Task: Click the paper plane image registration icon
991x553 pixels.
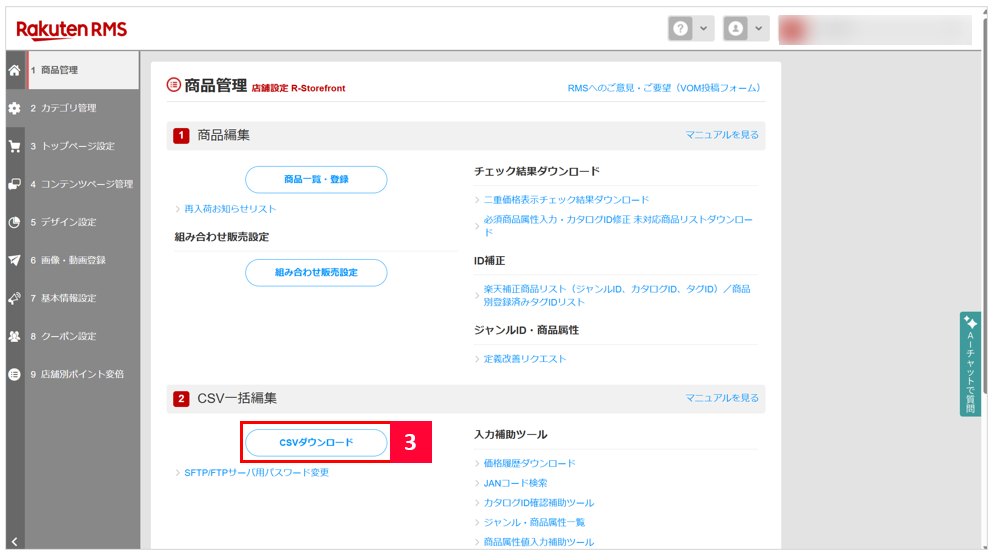Action: click(x=14, y=260)
